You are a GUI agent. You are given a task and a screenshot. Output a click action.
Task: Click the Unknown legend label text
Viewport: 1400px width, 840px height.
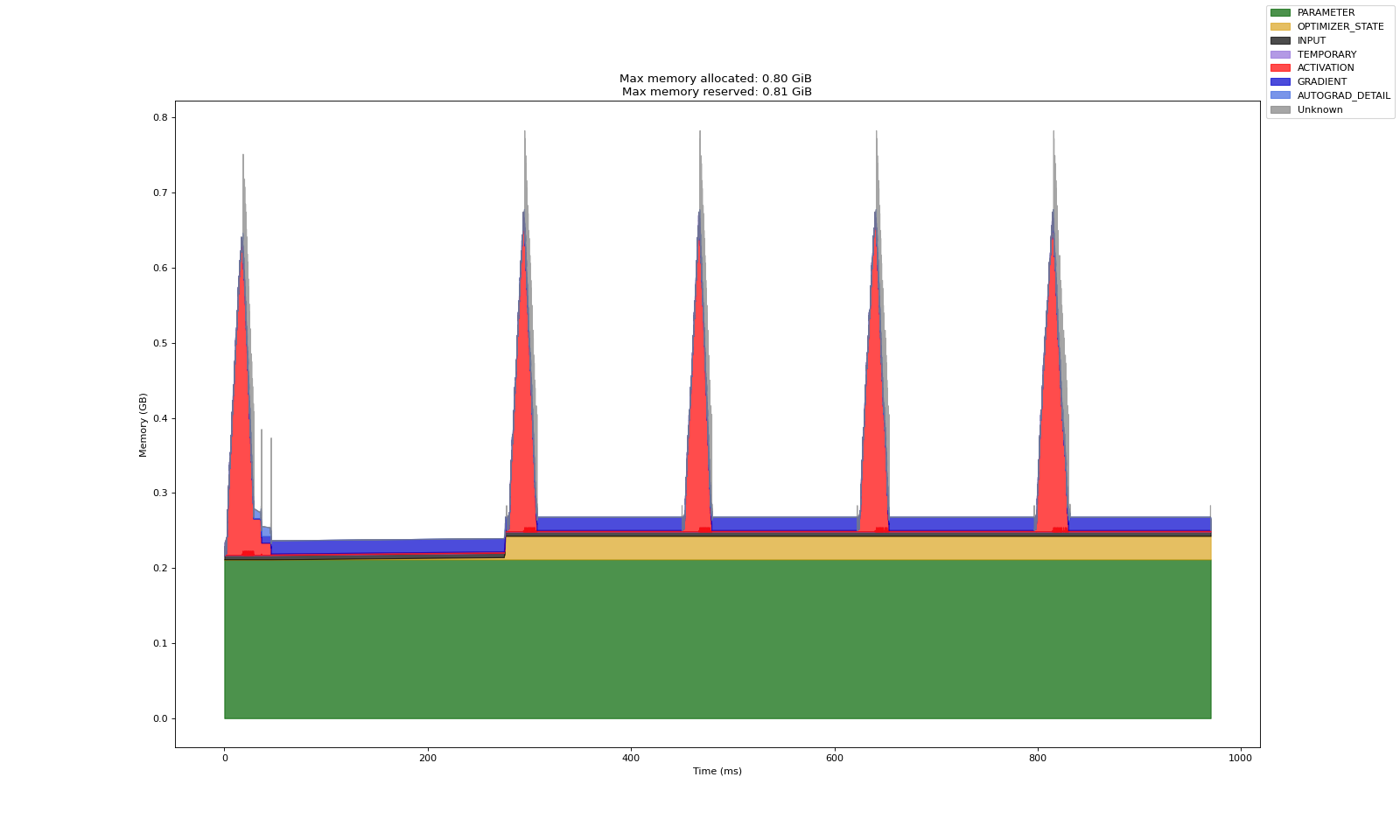(x=1319, y=110)
